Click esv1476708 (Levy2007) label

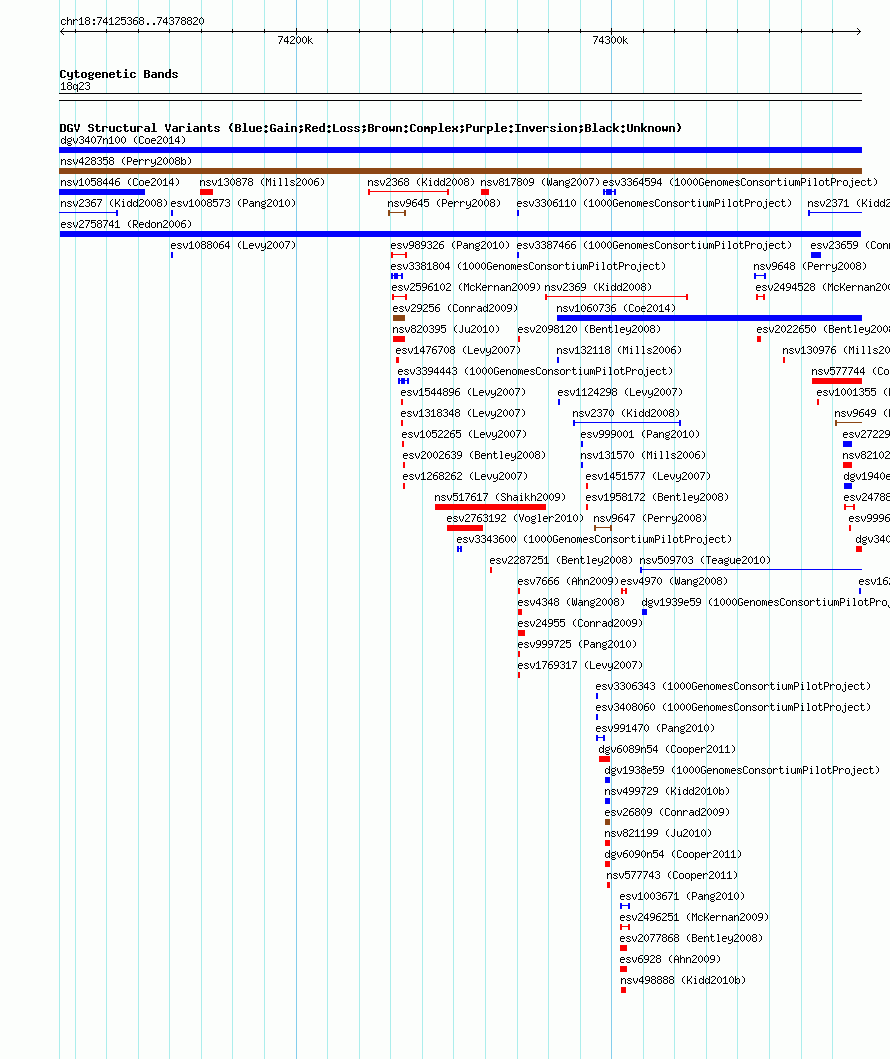(x=458, y=350)
